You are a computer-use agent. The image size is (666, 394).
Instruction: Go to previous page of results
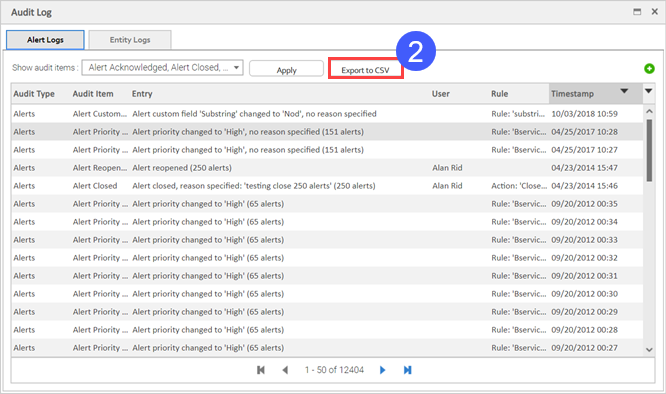click(285, 370)
